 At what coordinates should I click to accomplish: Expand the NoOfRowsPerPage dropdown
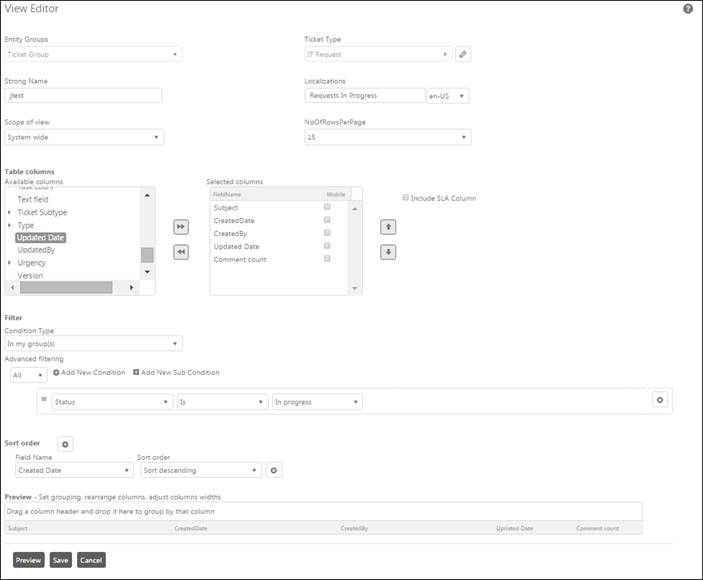pos(387,137)
